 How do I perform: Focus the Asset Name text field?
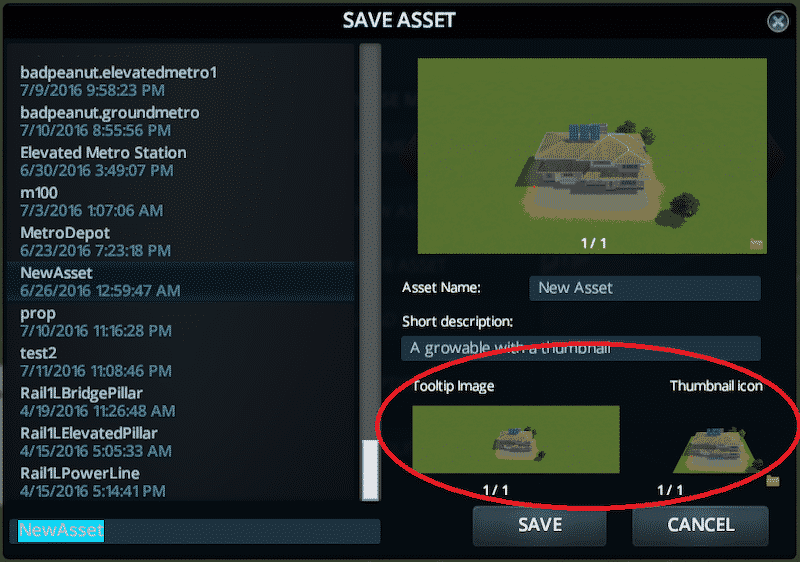[645, 288]
